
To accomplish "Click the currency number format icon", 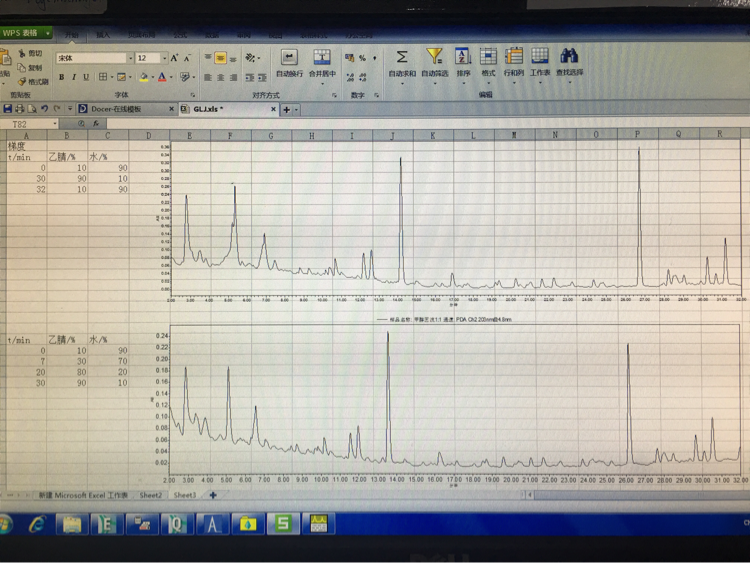I will 350,58.
